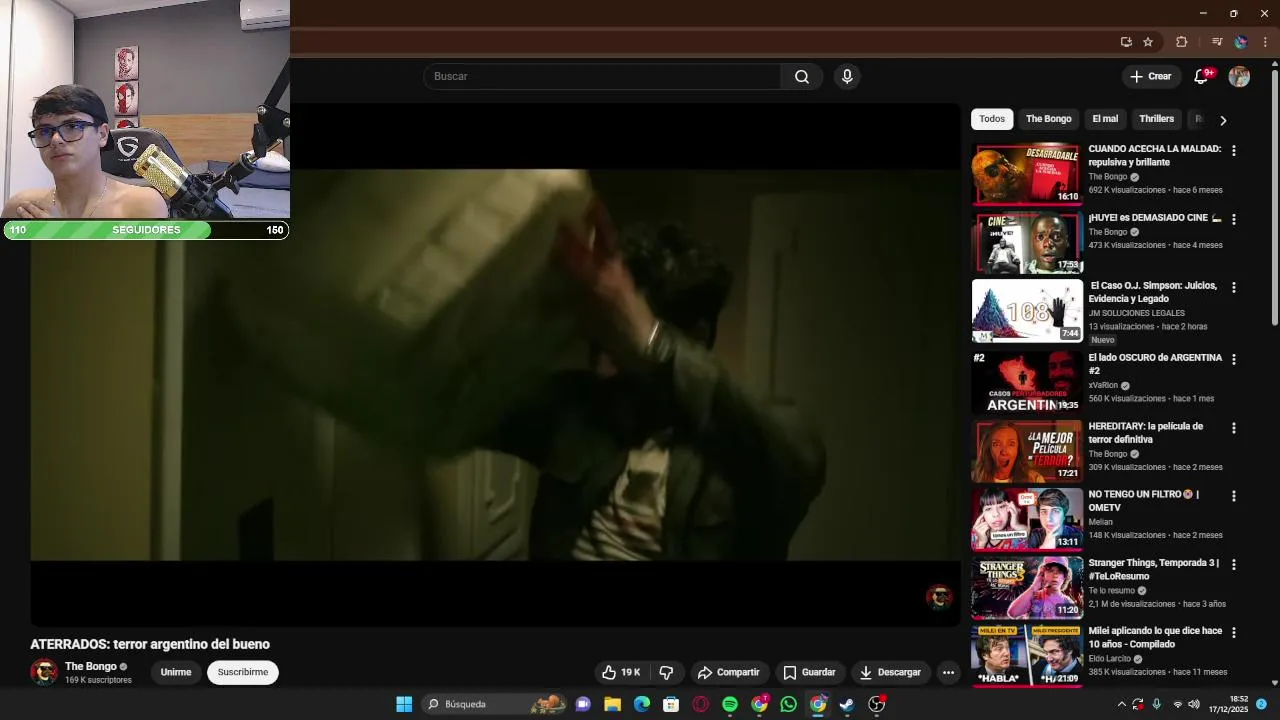Viewport: 1280px width, 720px height.
Task: Click the JM SOLUCIONES LEGALES channel name
Action: 1136,313
